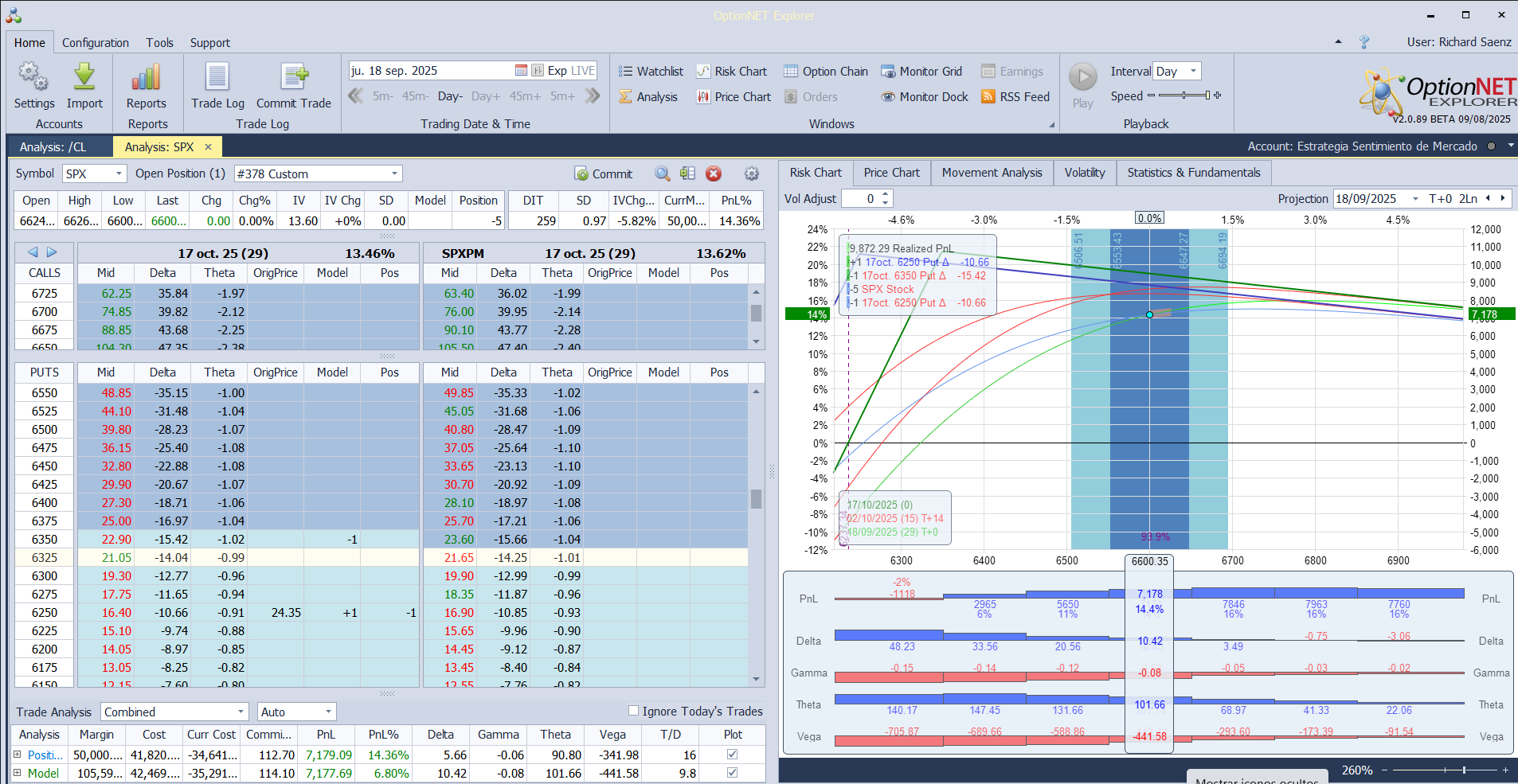Open the Risk Chart window from ribbon
This screenshot has width=1518, height=784.
click(731, 72)
